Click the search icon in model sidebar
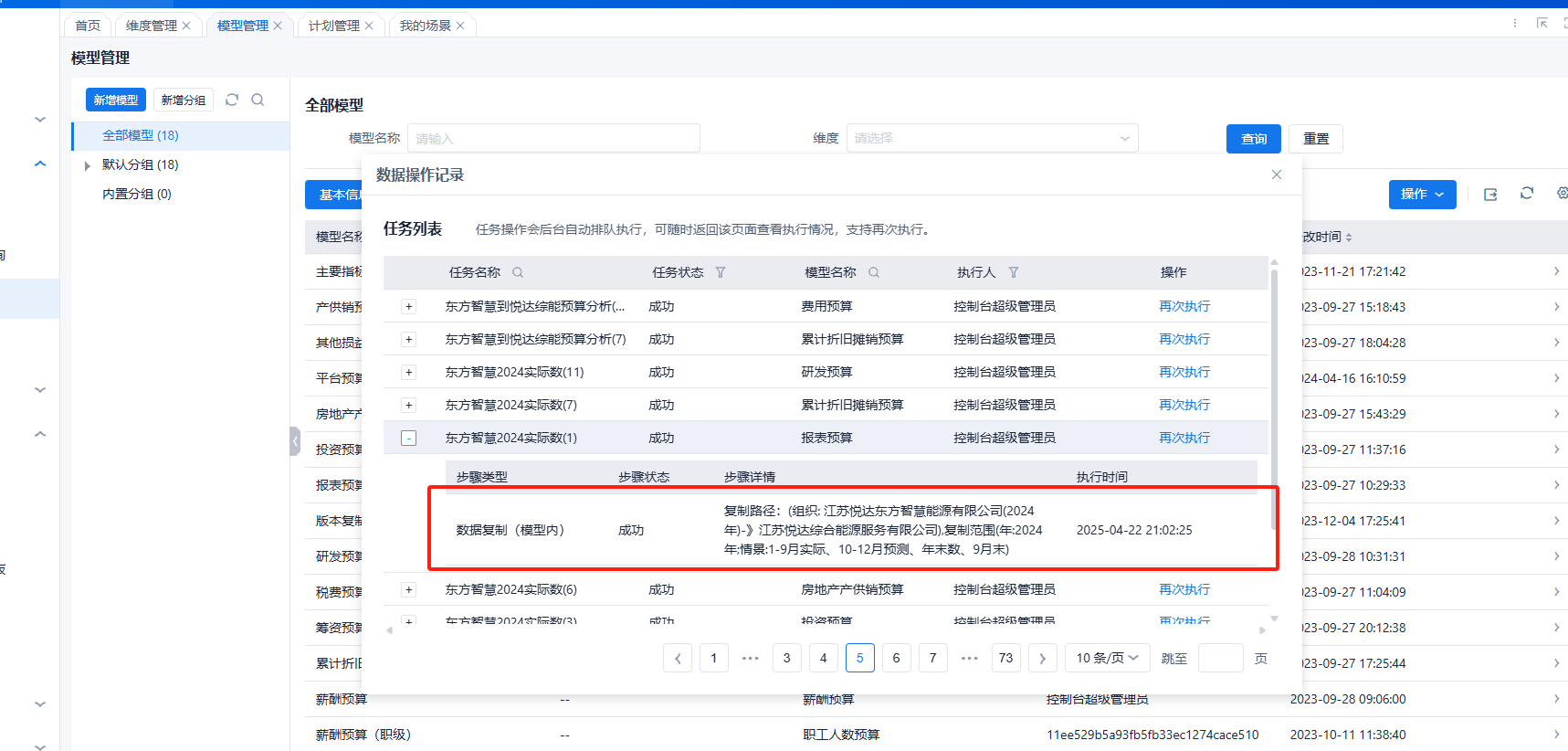Image resolution: width=1568 pixels, height=751 pixels. click(258, 100)
